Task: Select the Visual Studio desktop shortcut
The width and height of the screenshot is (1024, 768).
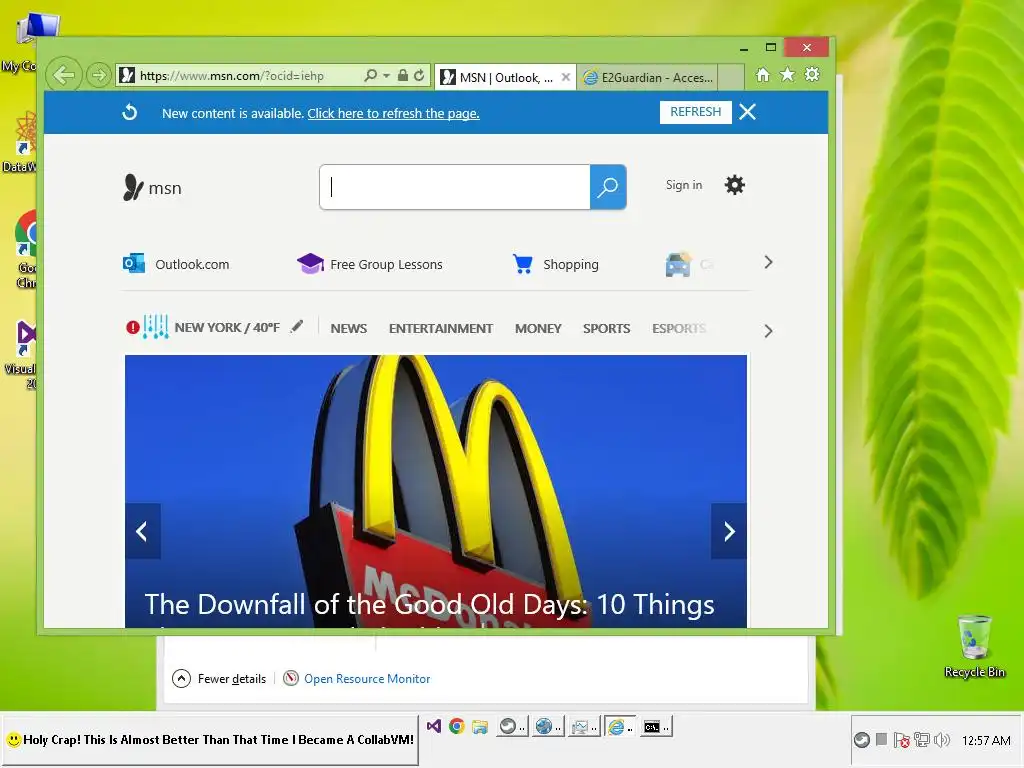Action: [25, 355]
